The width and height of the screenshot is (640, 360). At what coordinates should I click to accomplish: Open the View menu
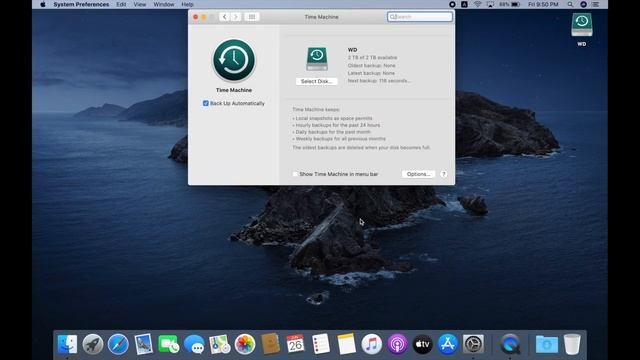click(x=140, y=4)
